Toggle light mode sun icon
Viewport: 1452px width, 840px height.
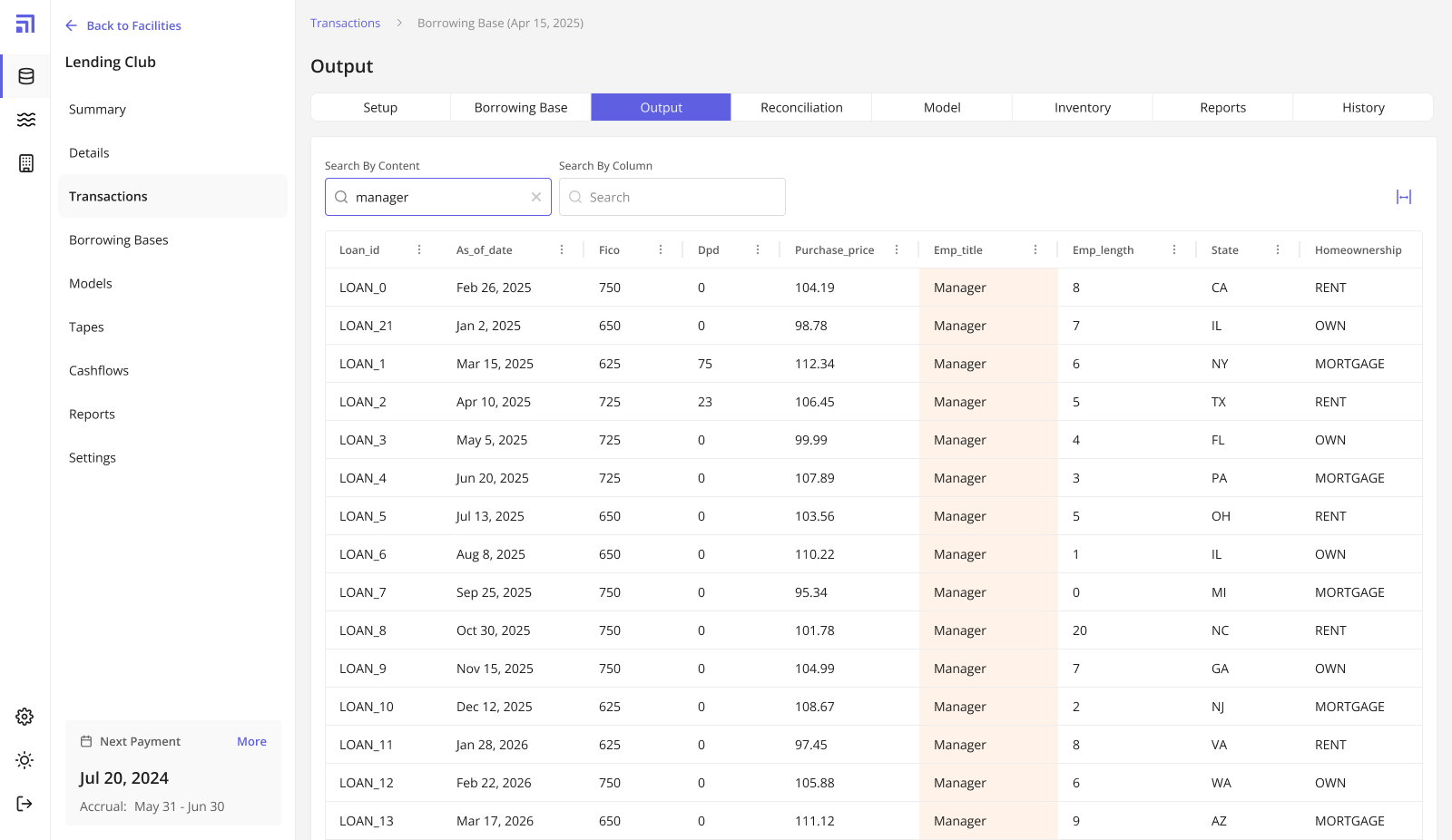[x=25, y=760]
